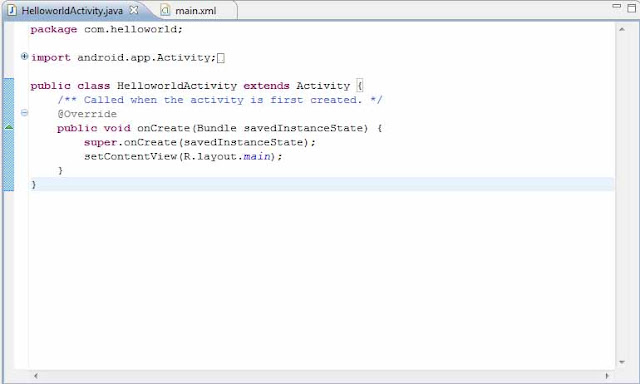Viewport: 640px width, 384px height.
Task: Switch to the HelloworldActivity.java tab
Action: tap(72, 11)
